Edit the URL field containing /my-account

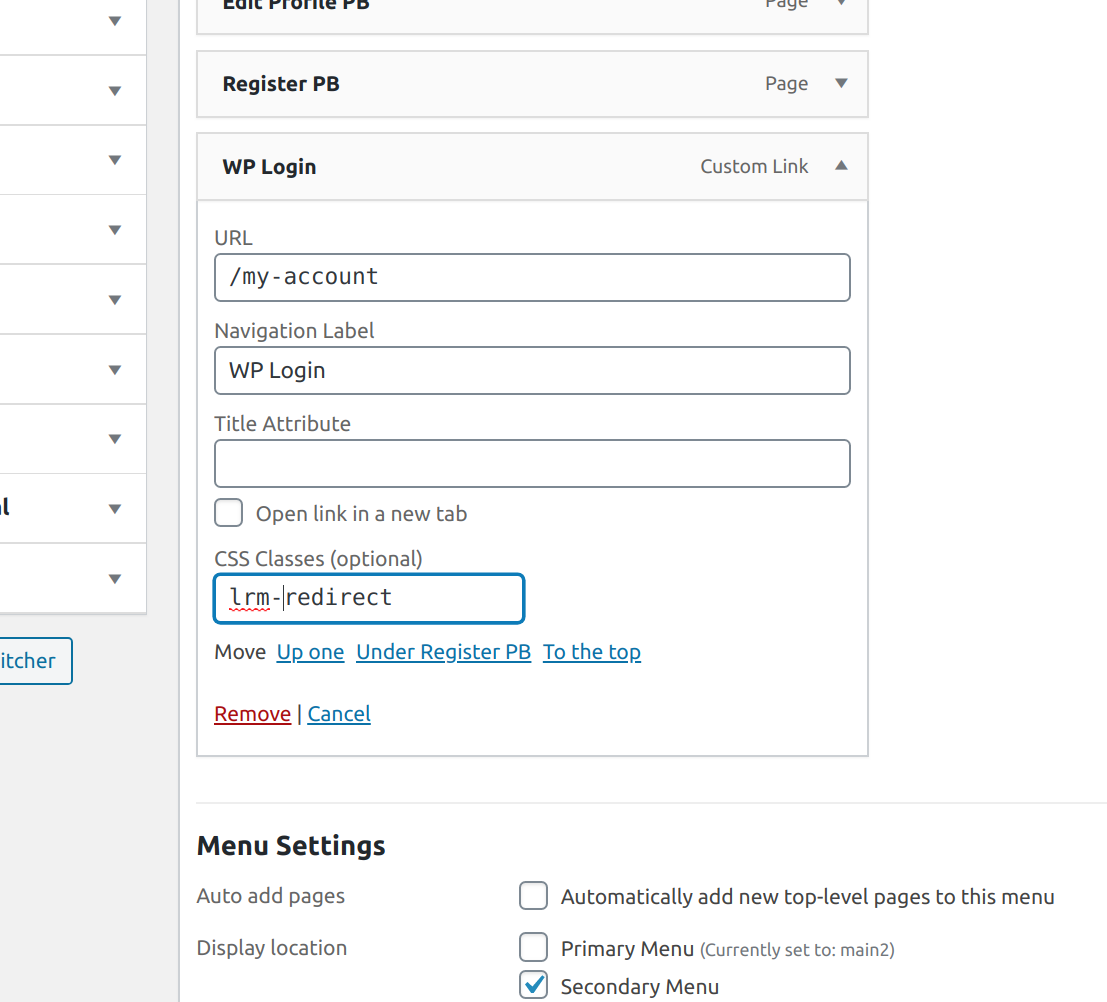(532, 277)
